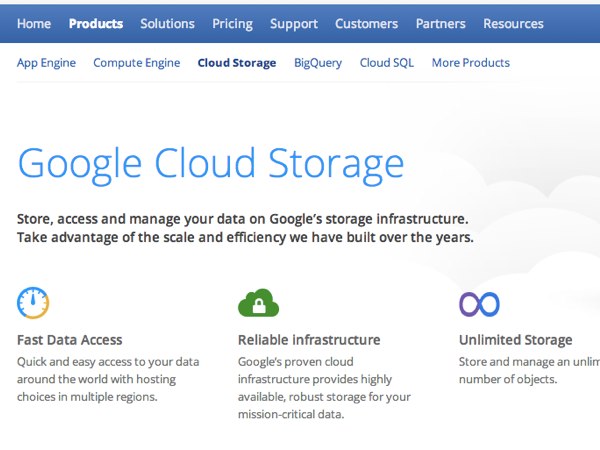Open the BigQuery product link

coord(318,63)
